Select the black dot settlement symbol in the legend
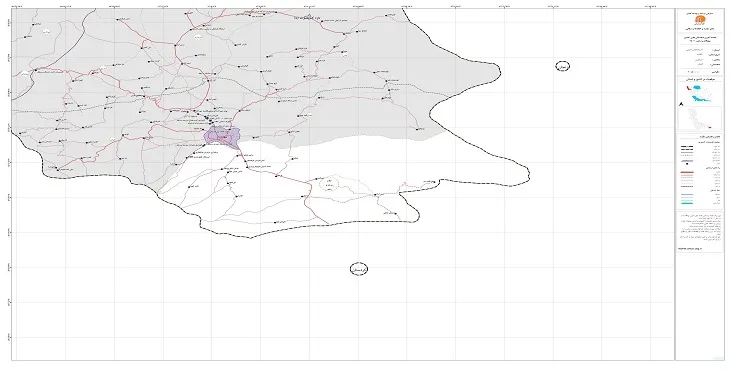This screenshot has width=730, height=370. pos(687,164)
